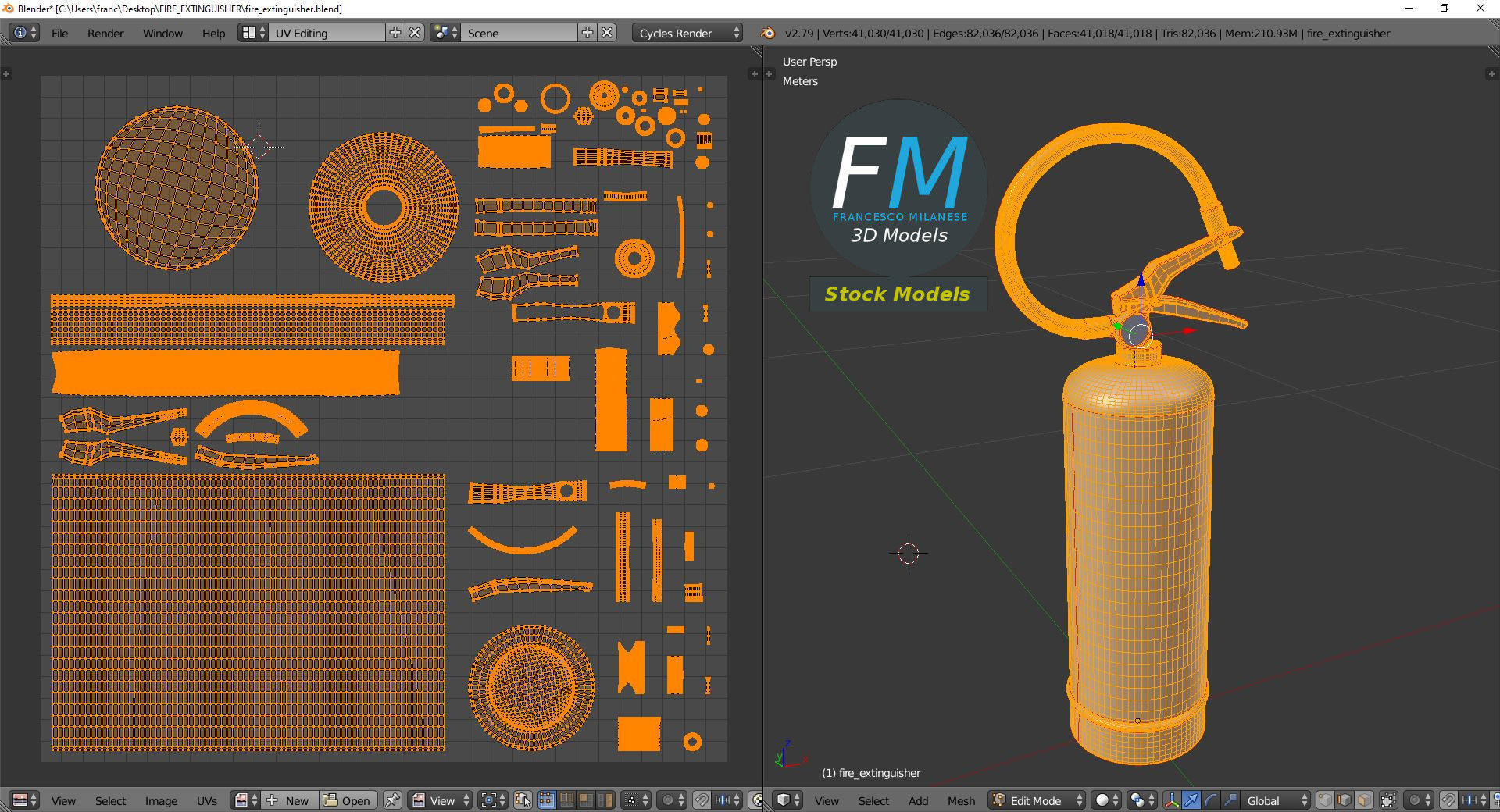Toggle proportional editing in 3D viewport
1500x812 pixels.
pos(1420,800)
